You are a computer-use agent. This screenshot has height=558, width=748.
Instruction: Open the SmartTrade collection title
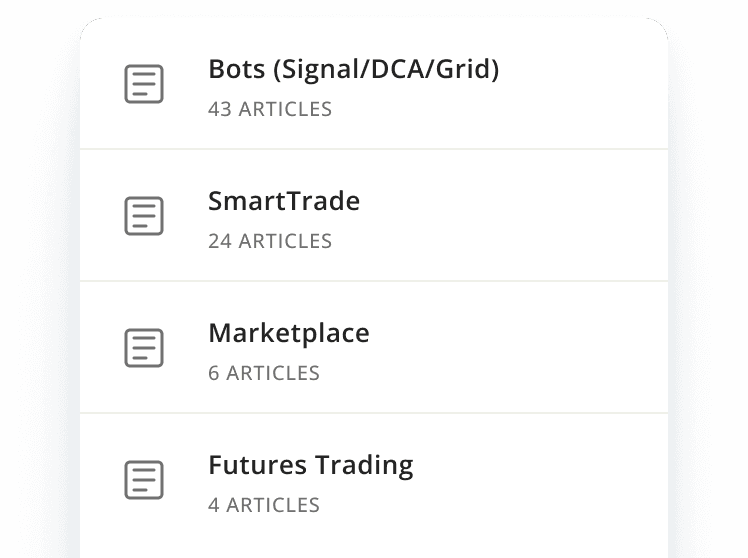click(x=284, y=201)
